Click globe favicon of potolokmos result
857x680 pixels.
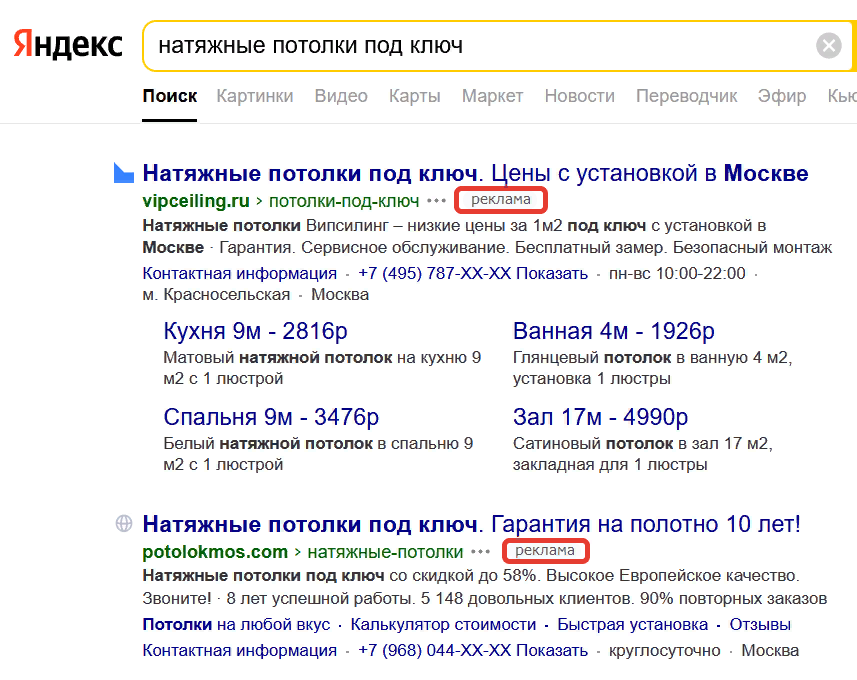[124, 523]
